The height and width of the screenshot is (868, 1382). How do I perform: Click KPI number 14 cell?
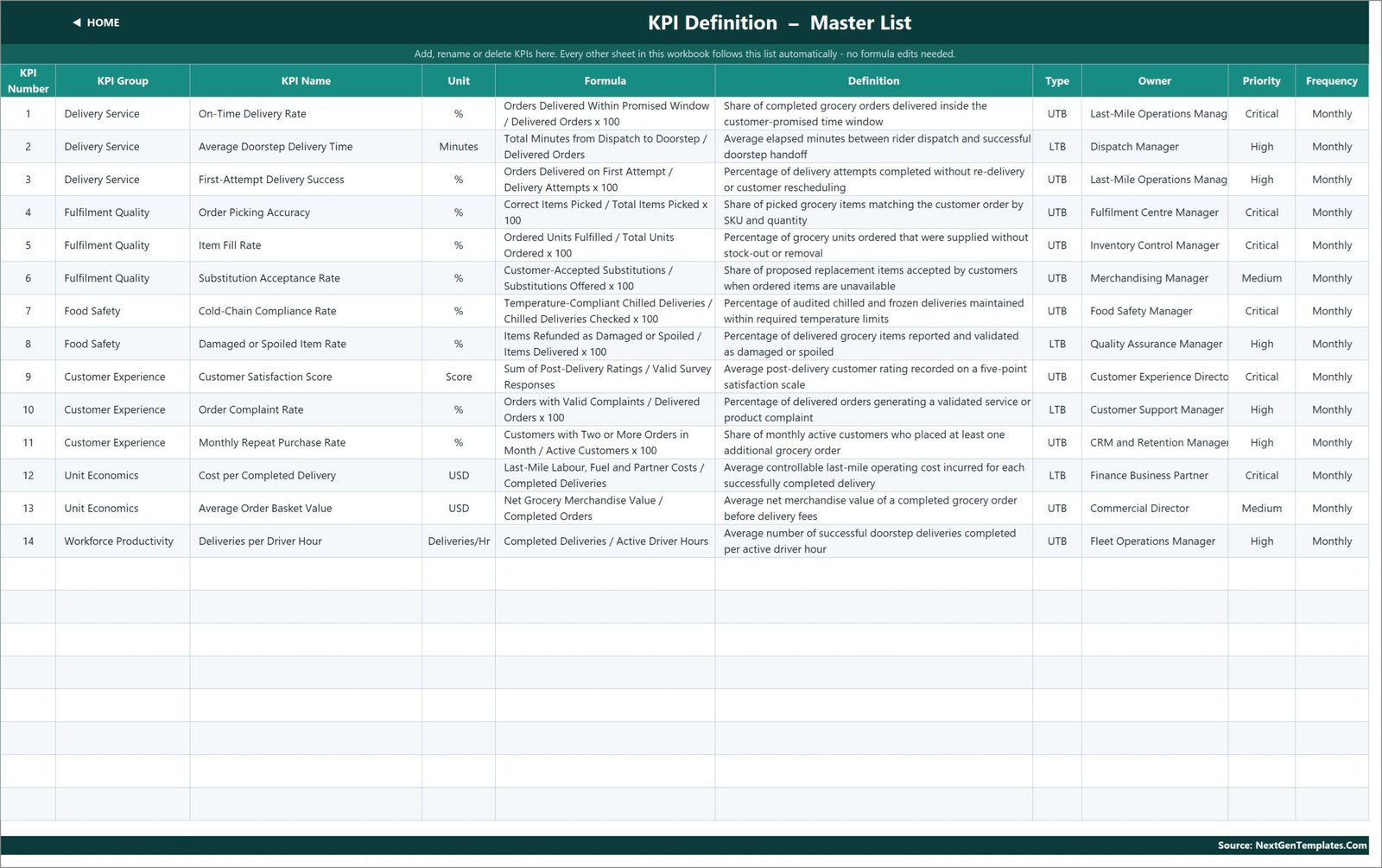pyautogui.click(x=28, y=541)
